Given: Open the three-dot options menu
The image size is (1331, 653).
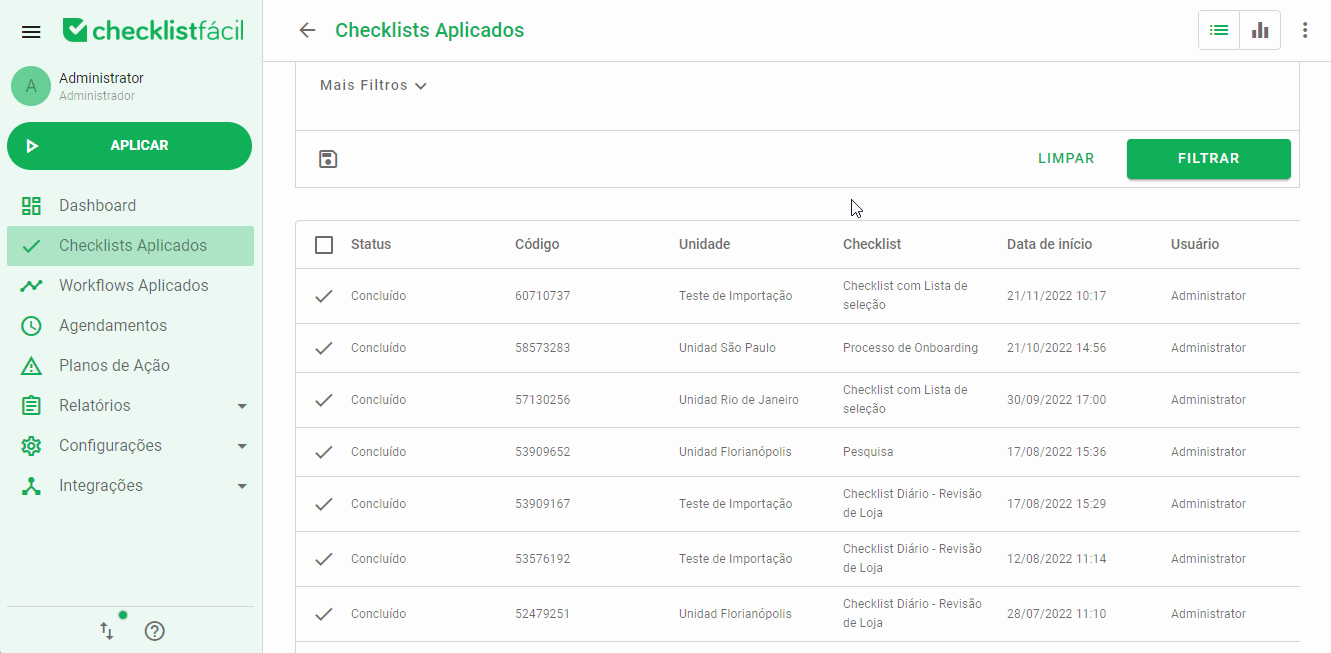Looking at the screenshot, I should (1305, 29).
